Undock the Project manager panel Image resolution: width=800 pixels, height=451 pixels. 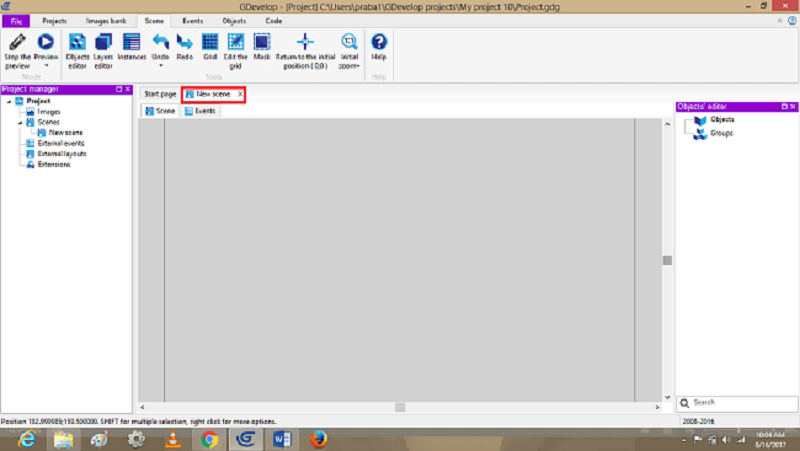(119, 89)
